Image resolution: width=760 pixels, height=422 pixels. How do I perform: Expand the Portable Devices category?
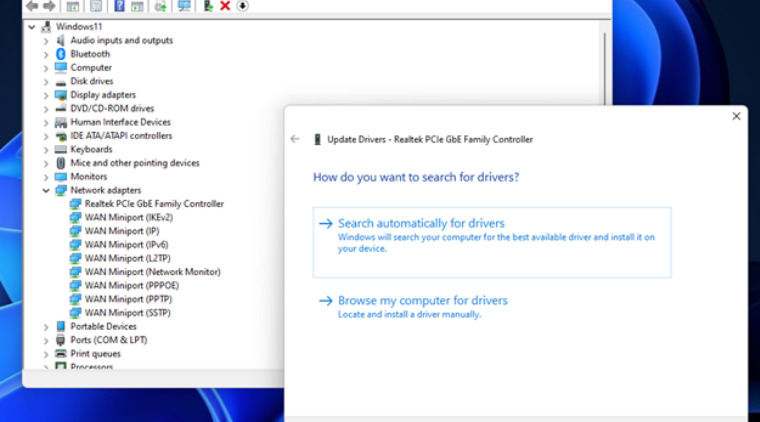(46, 327)
